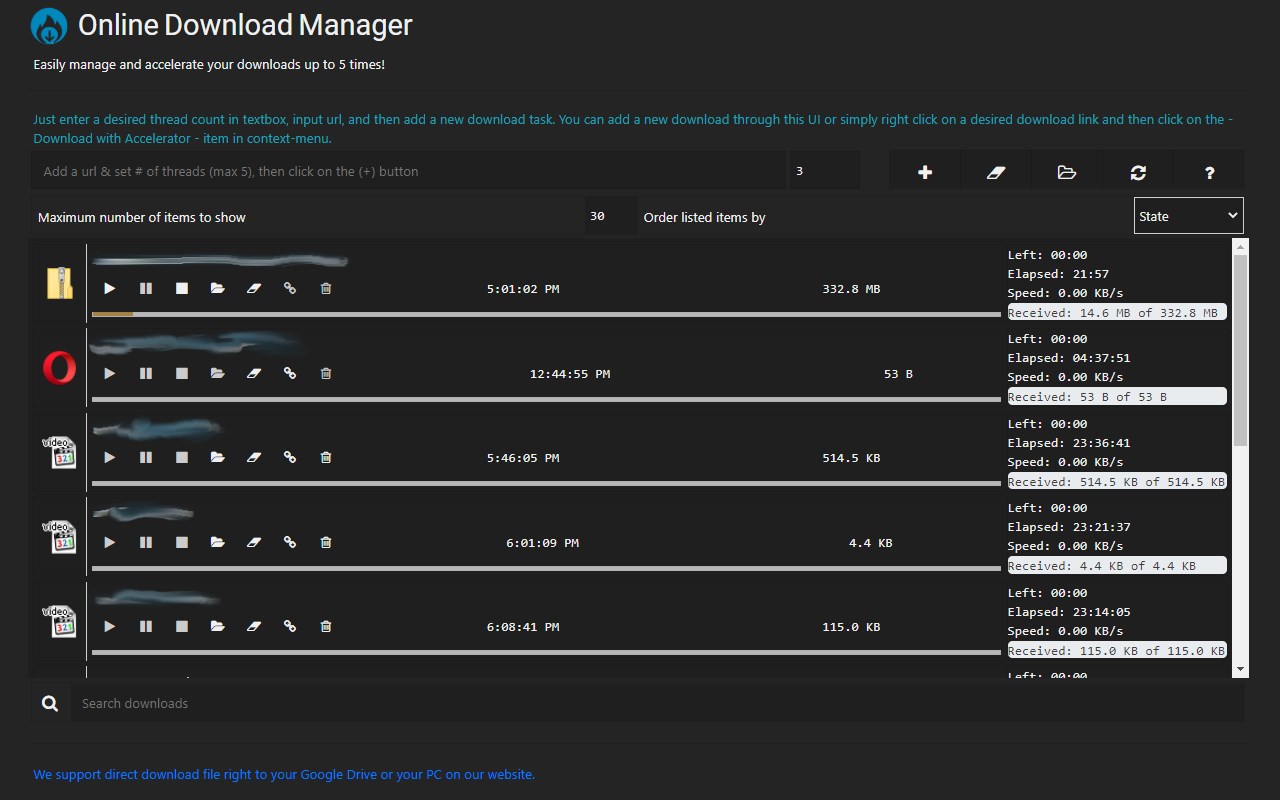
Task: Click the plus button to add download
Action: coord(925,172)
